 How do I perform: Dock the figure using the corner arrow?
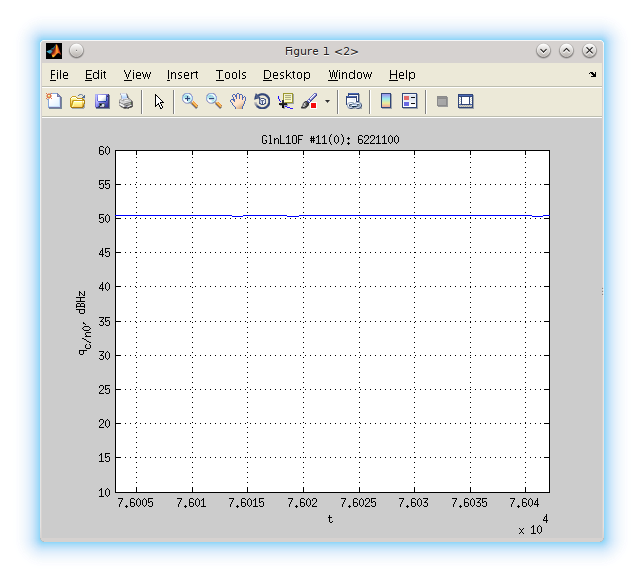(592, 74)
